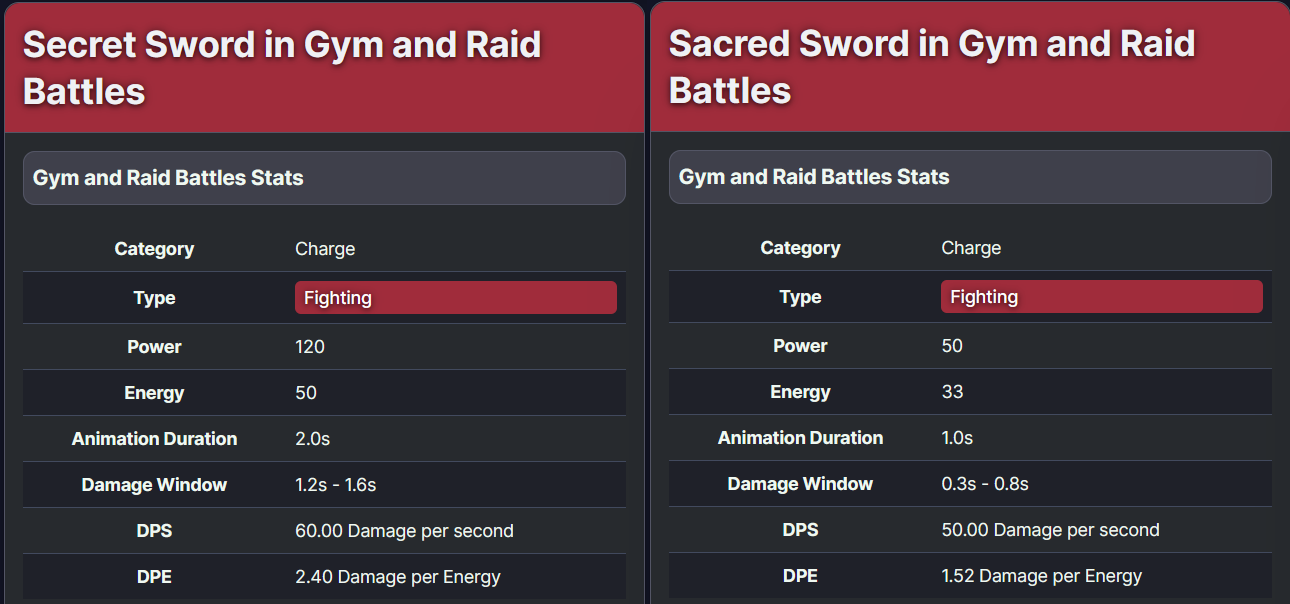Click the Secret Sword in Gym and Raid Battles heading

282,68
